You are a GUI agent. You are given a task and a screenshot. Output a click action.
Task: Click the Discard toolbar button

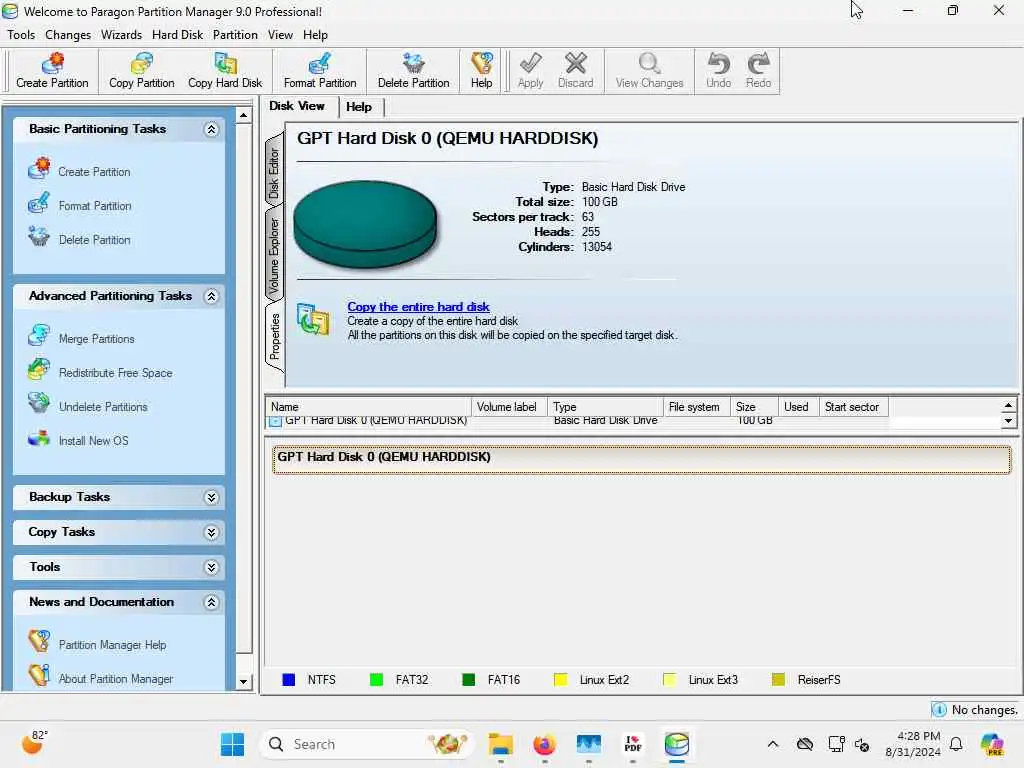pos(575,71)
